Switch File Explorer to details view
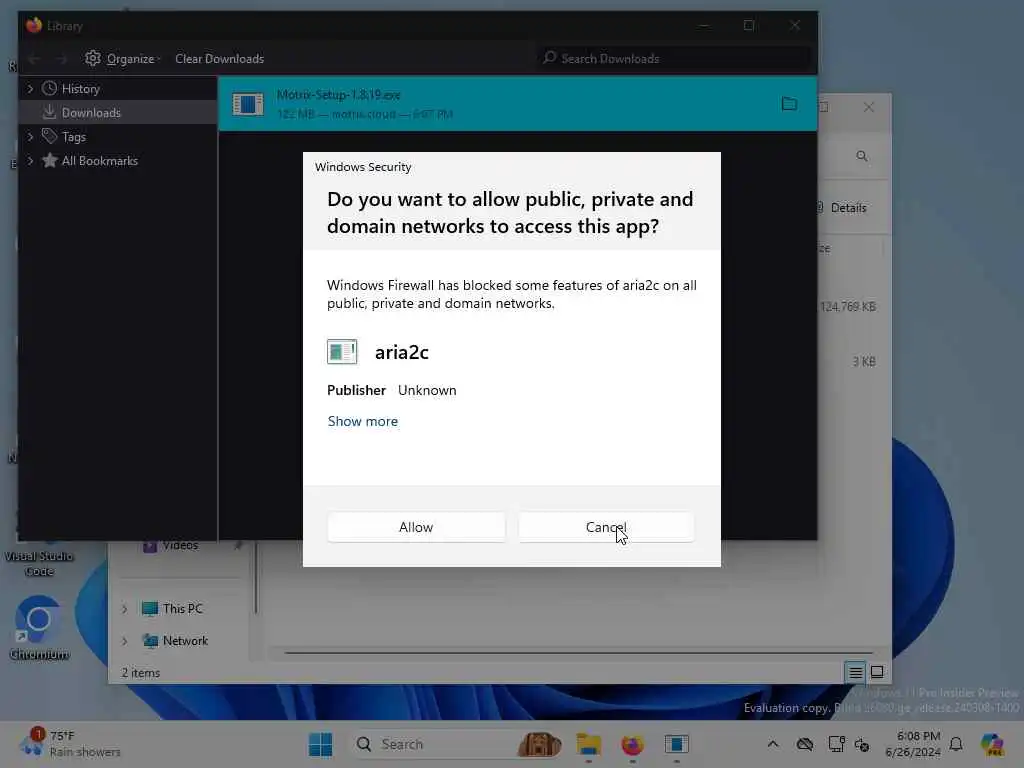This screenshot has height=768, width=1024. (x=856, y=672)
